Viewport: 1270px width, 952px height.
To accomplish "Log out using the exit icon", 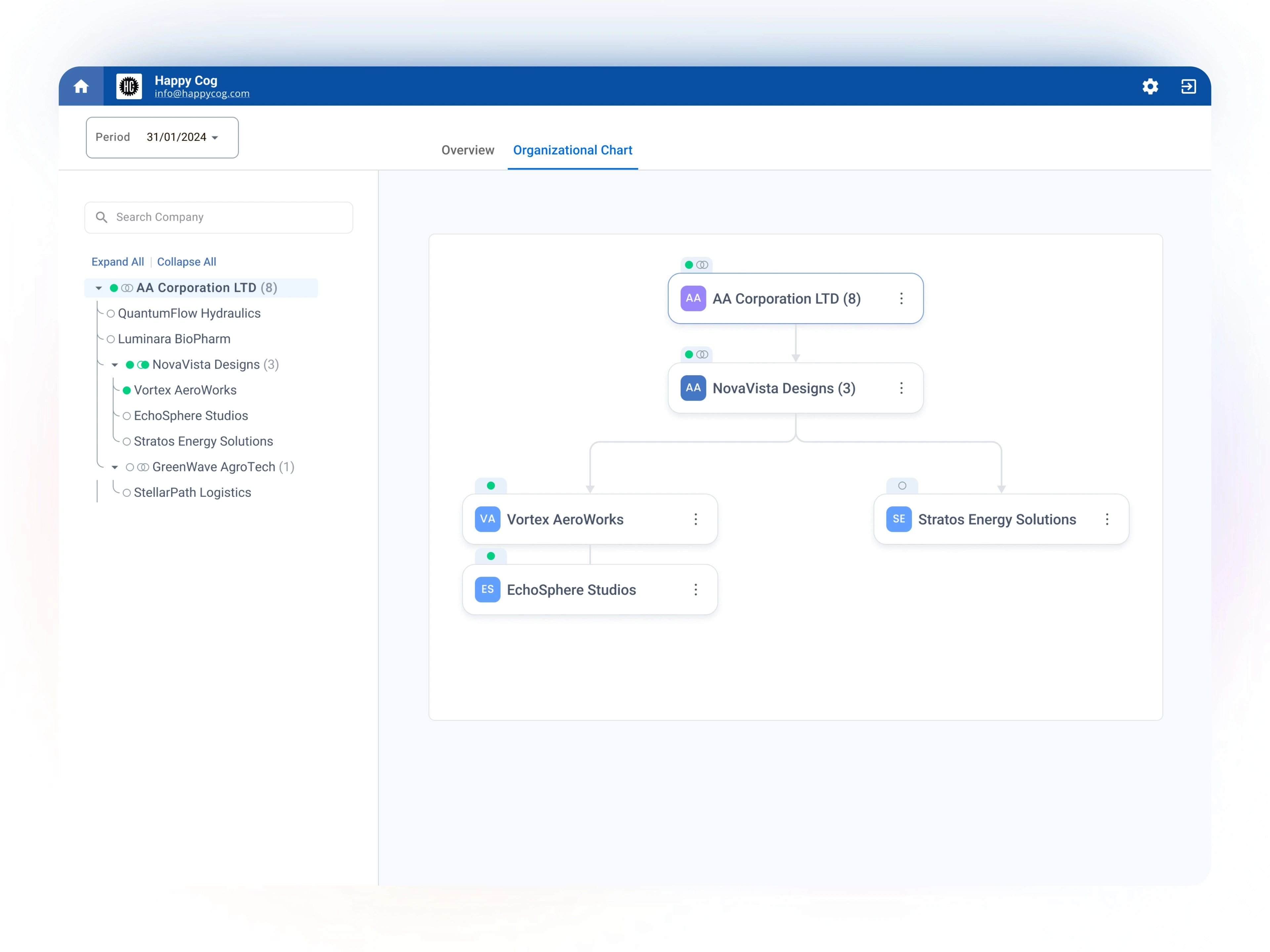I will tap(1188, 86).
